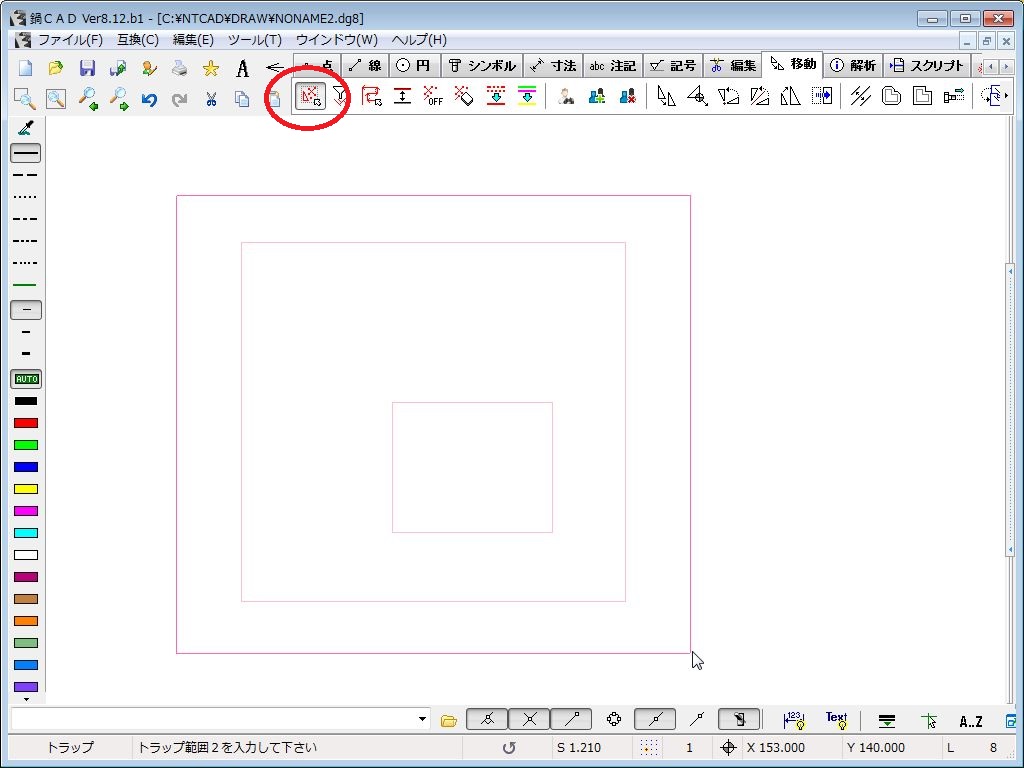Switch to the 寸法 tab
Image resolution: width=1024 pixels, height=768 pixels.
(553, 65)
